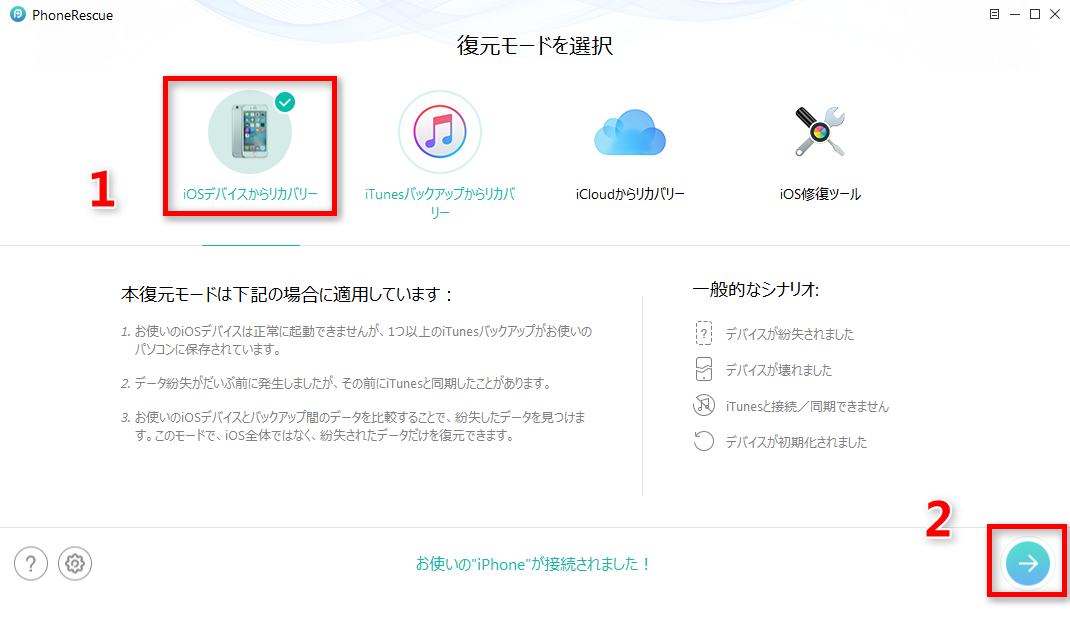
Task: Click the iTunesバックアップからリカバリー label
Action: (439, 203)
